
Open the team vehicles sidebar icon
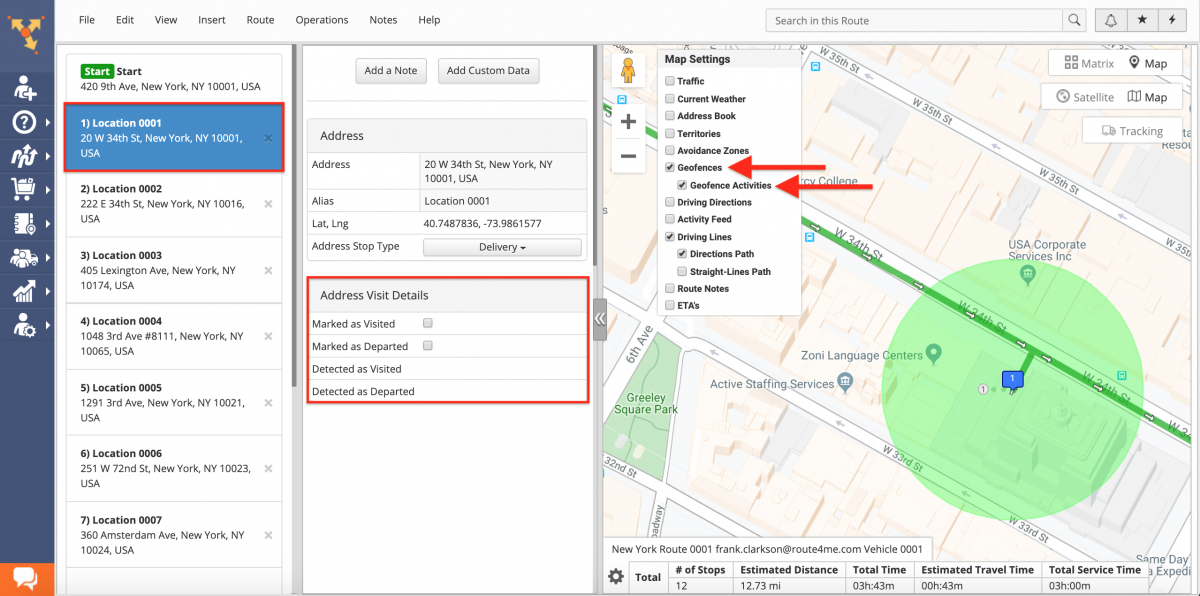[x=24, y=257]
